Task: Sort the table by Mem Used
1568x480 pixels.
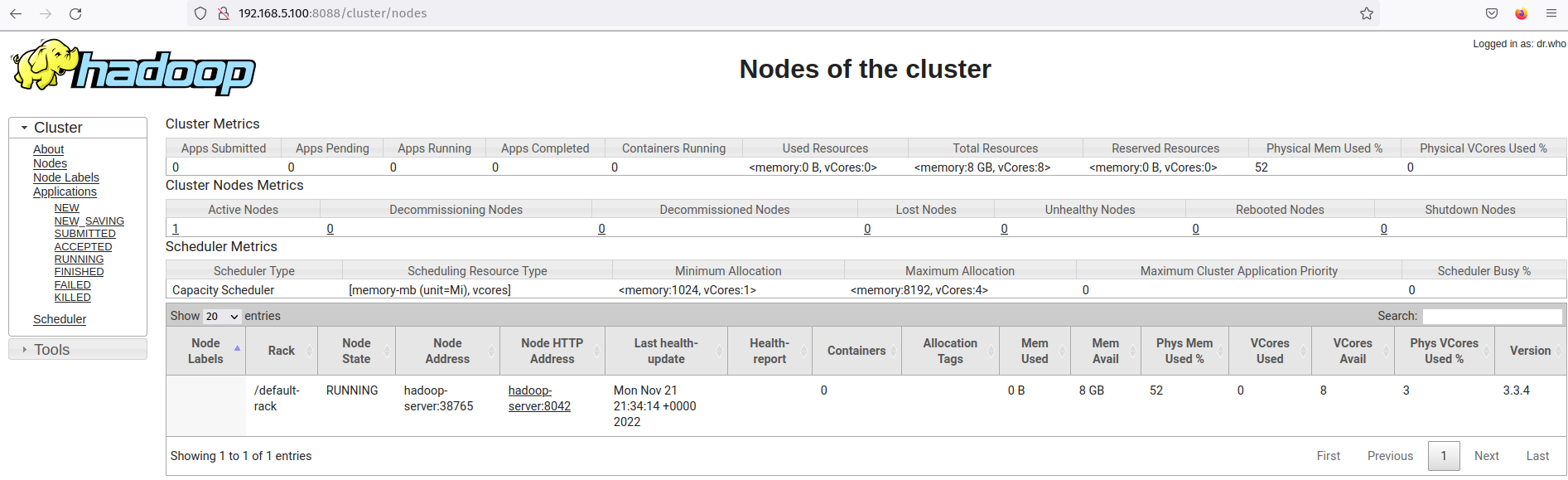Action: pyautogui.click(x=1034, y=351)
